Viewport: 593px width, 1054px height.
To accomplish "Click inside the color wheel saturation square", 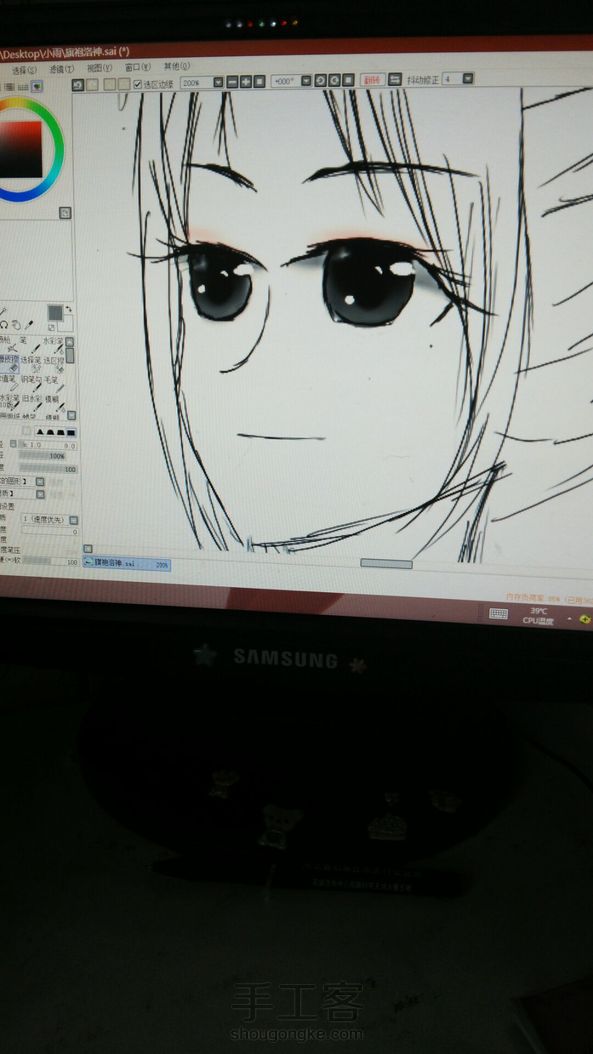I will tap(20, 149).
